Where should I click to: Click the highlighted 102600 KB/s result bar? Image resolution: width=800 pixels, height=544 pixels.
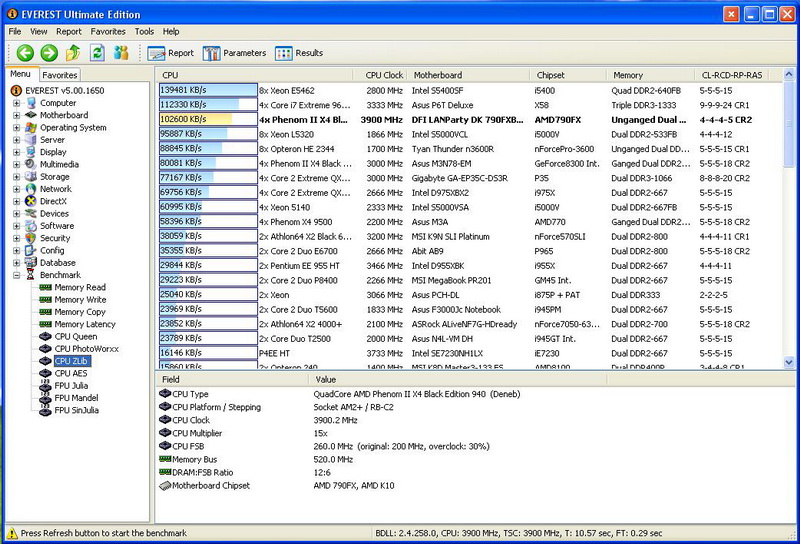(x=208, y=119)
